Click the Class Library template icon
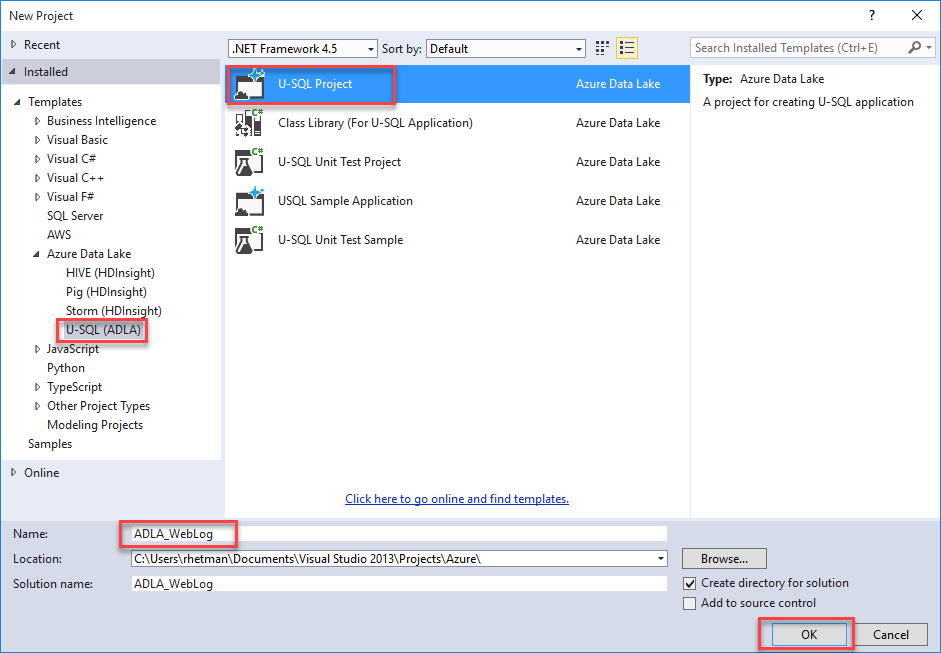The image size is (941, 653). 248,123
